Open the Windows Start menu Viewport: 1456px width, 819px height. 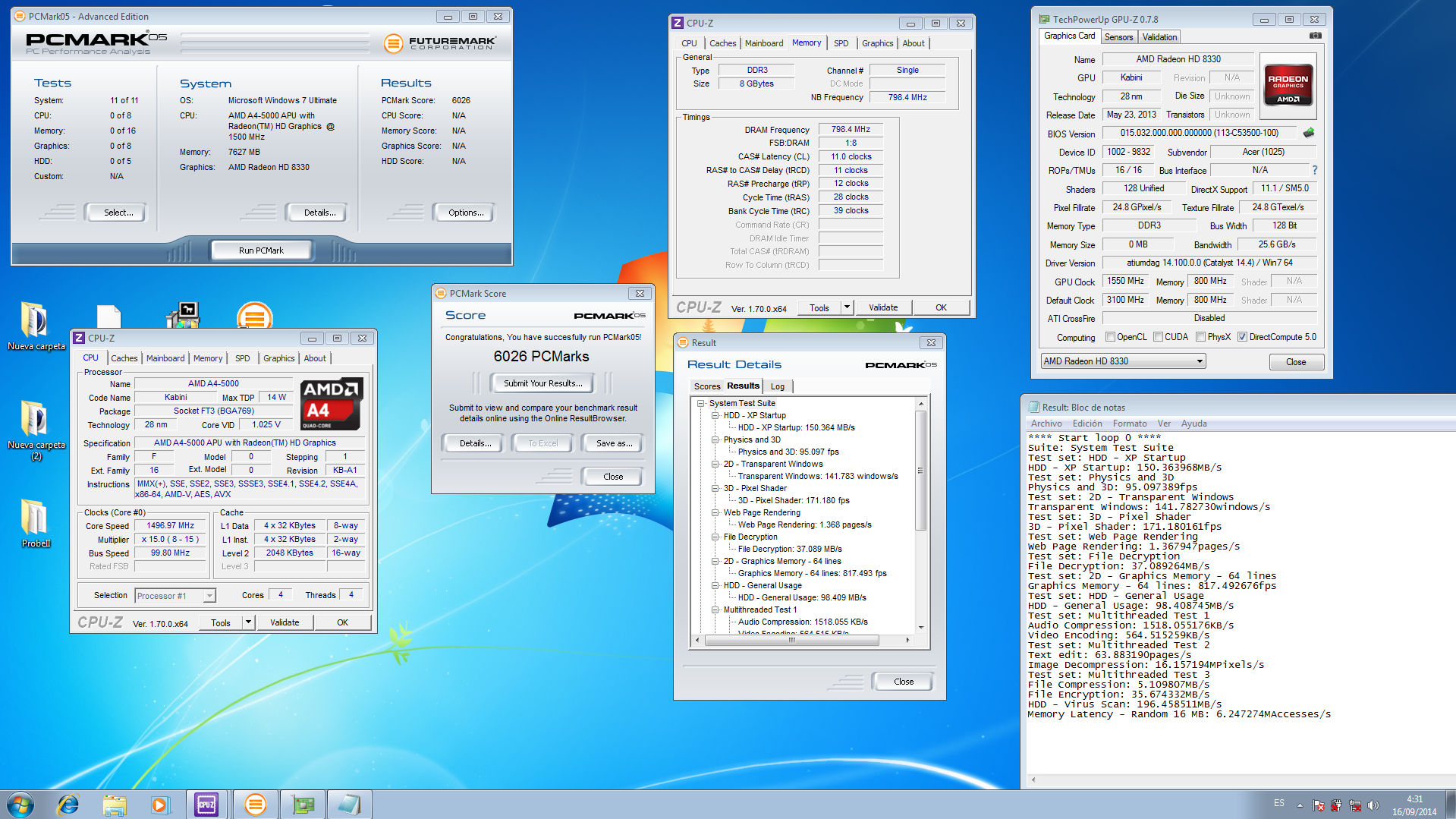[20, 805]
